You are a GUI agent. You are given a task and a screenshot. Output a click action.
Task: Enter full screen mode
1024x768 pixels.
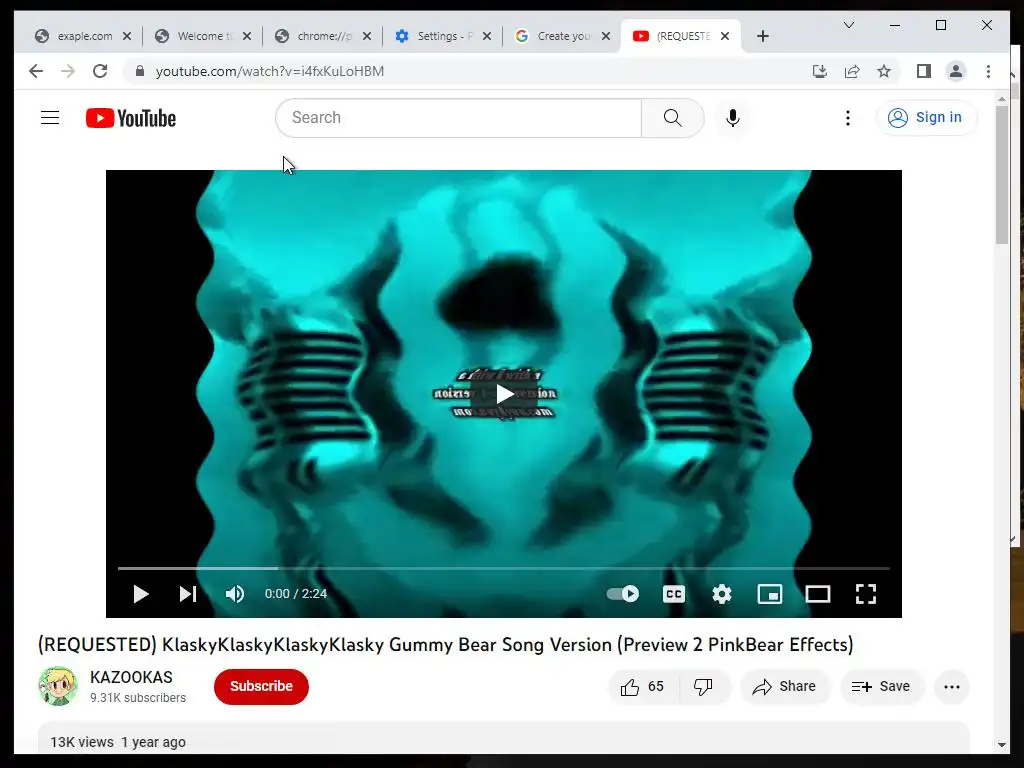(866, 594)
